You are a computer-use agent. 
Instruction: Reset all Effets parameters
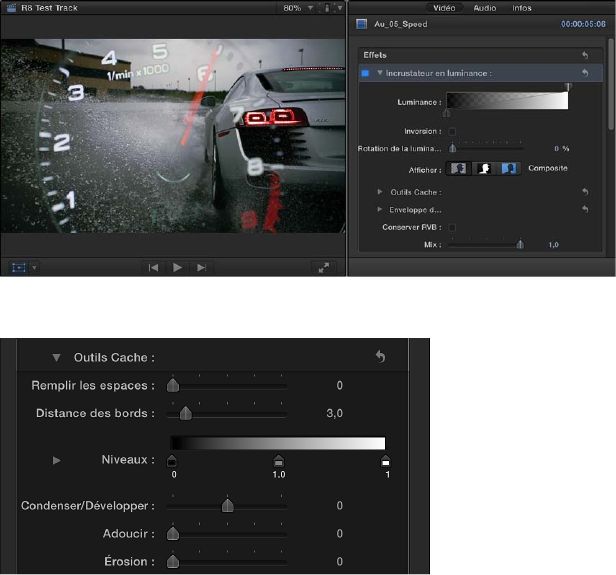pos(585,56)
